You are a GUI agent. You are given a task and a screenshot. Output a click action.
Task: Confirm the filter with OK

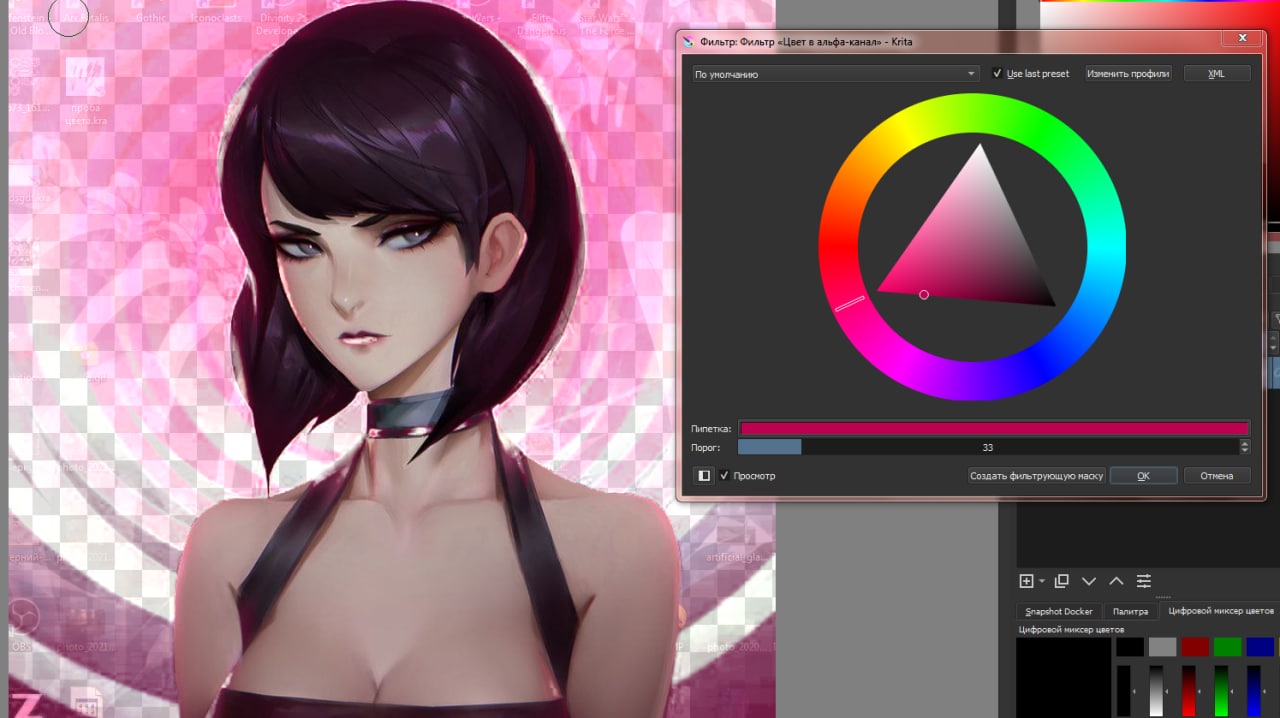(1143, 476)
